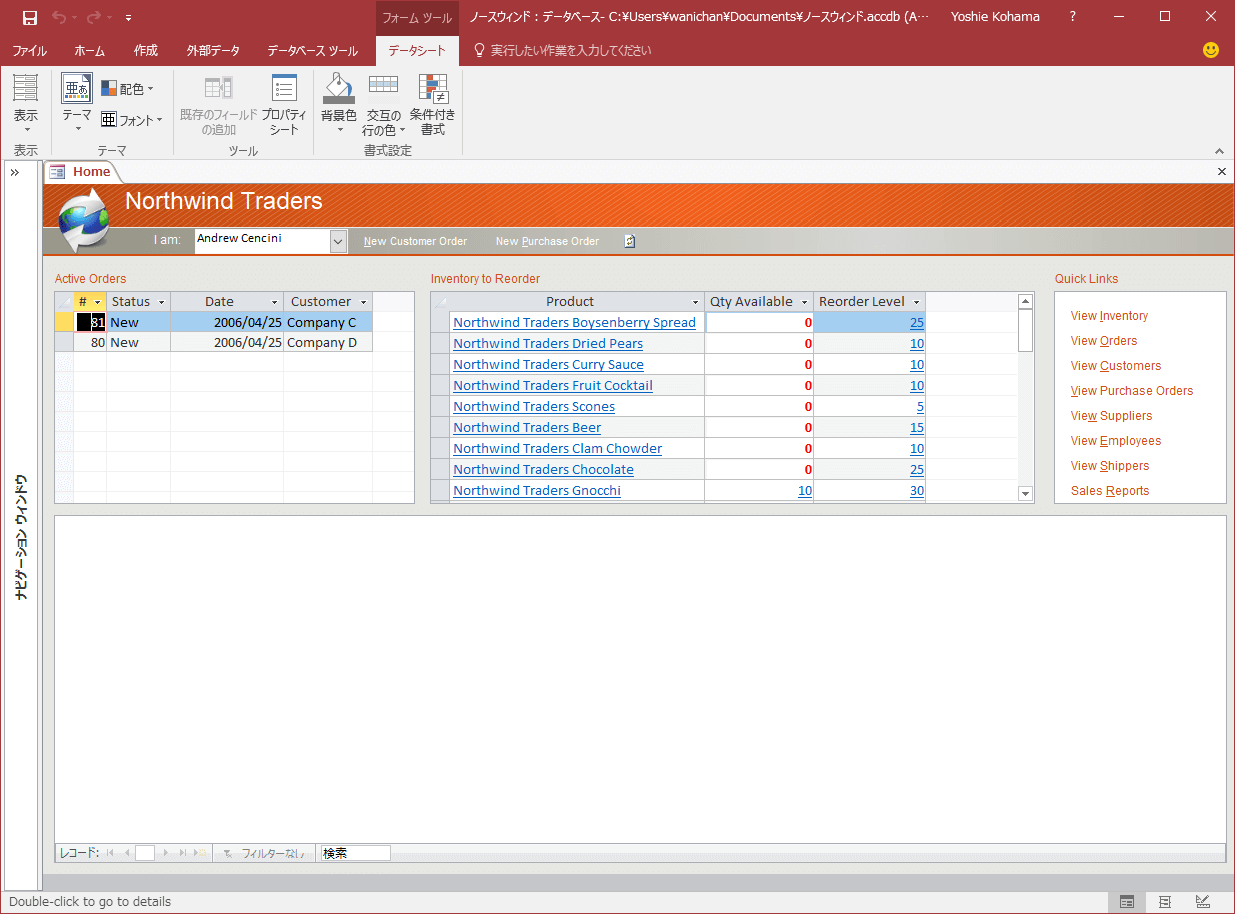Image resolution: width=1235 pixels, height=914 pixels.
Task: Open the View Orders quick link
Action: 1104,341
